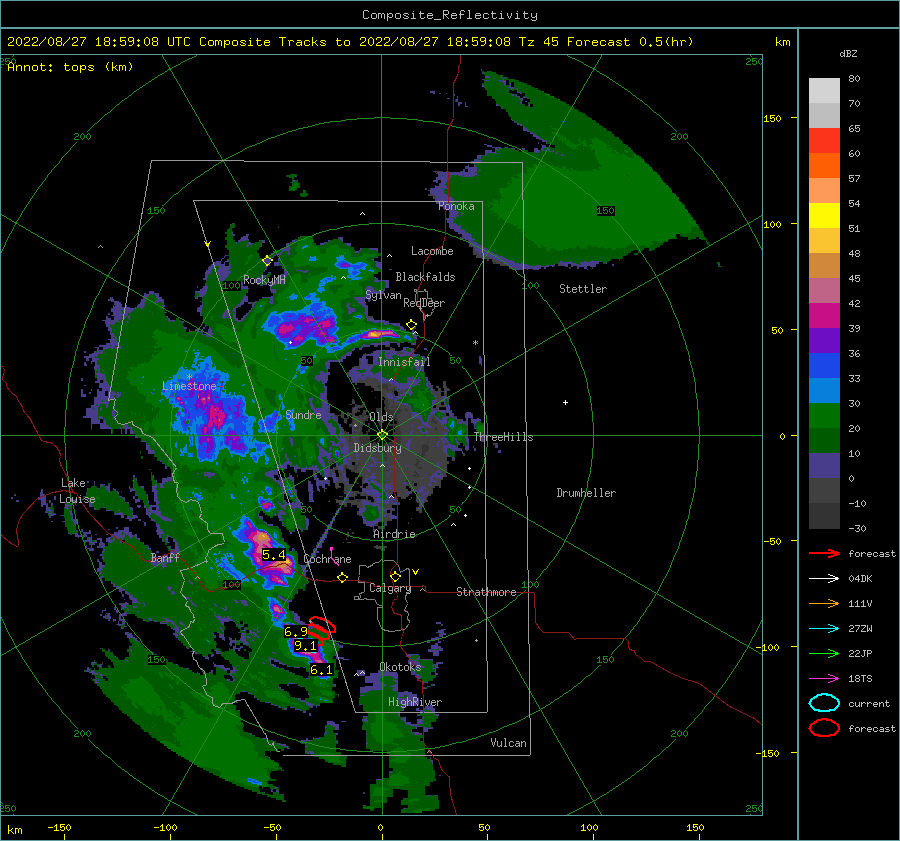
Task: Click the yellow diamond marker below Cochrane
Action: (342, 578)
